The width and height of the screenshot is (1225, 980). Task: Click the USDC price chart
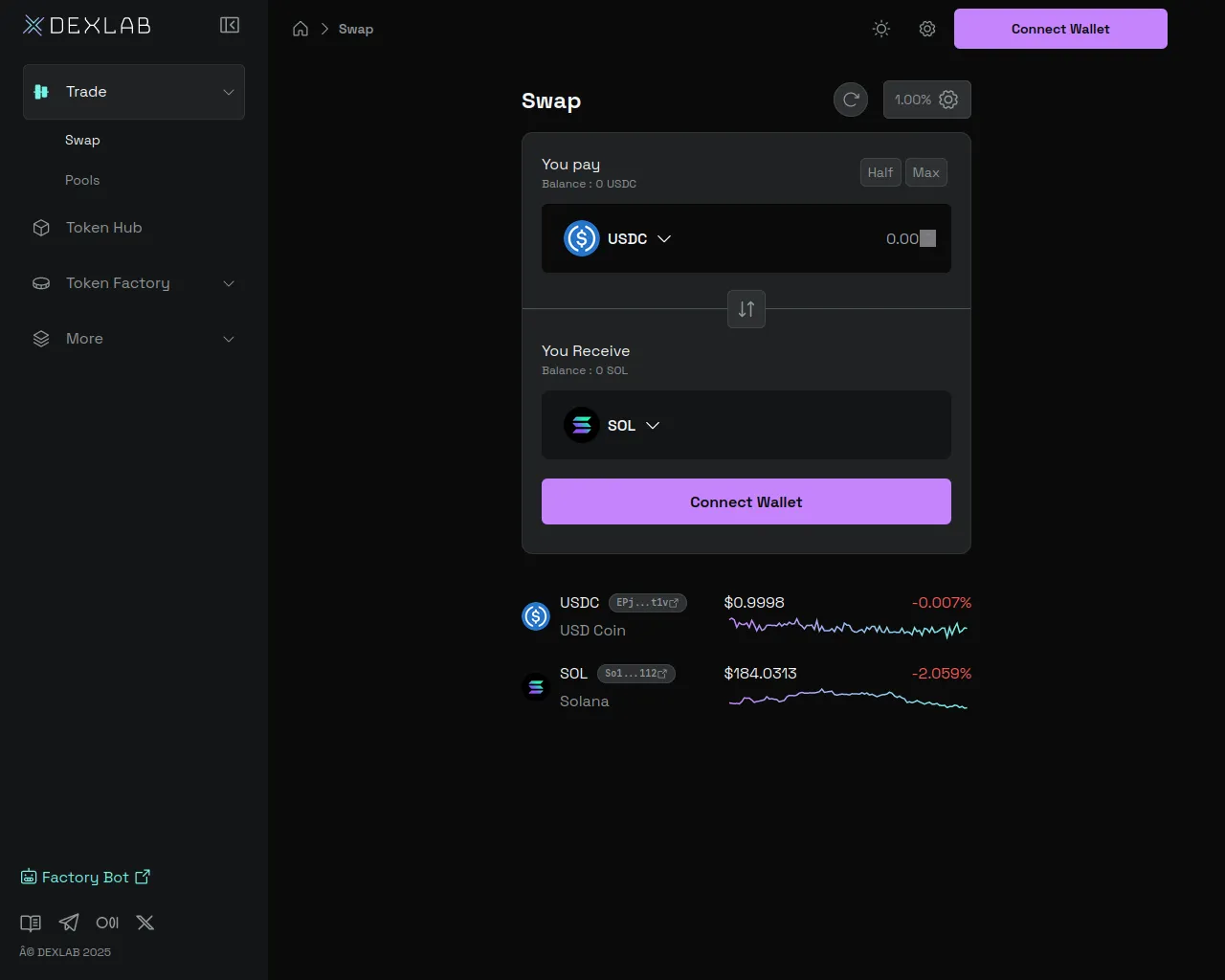[848, 629]
